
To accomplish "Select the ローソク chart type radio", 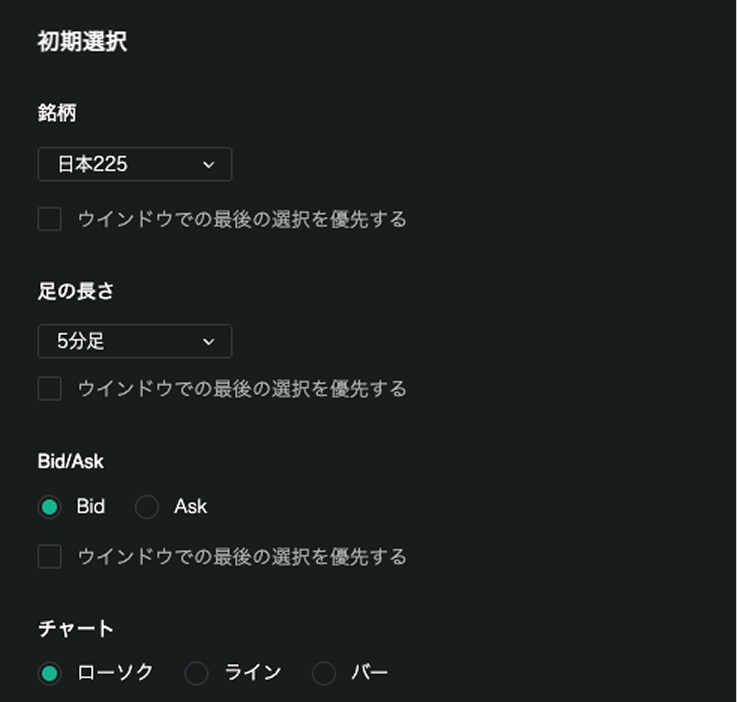I will tap(50, 673).
